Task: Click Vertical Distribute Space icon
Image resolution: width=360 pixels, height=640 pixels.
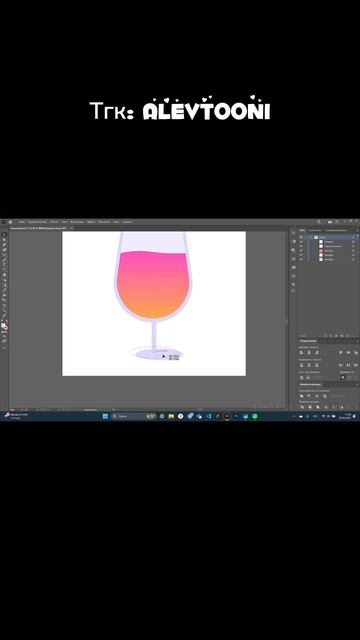Action: pos(302,378)
